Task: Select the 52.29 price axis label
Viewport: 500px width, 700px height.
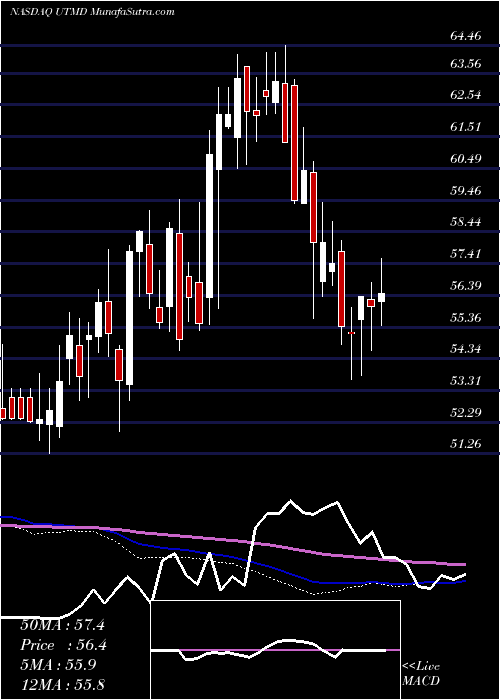Action: (466, 412)
